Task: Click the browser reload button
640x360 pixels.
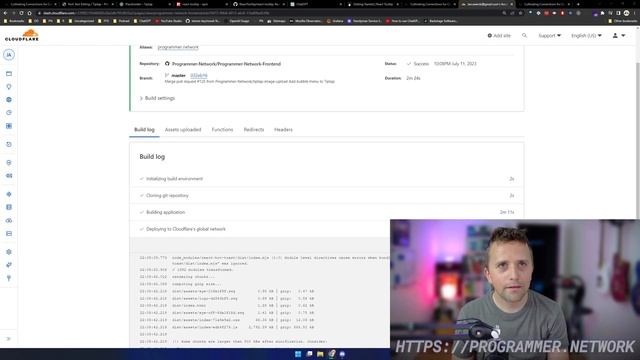Action: tap(21, 13)
